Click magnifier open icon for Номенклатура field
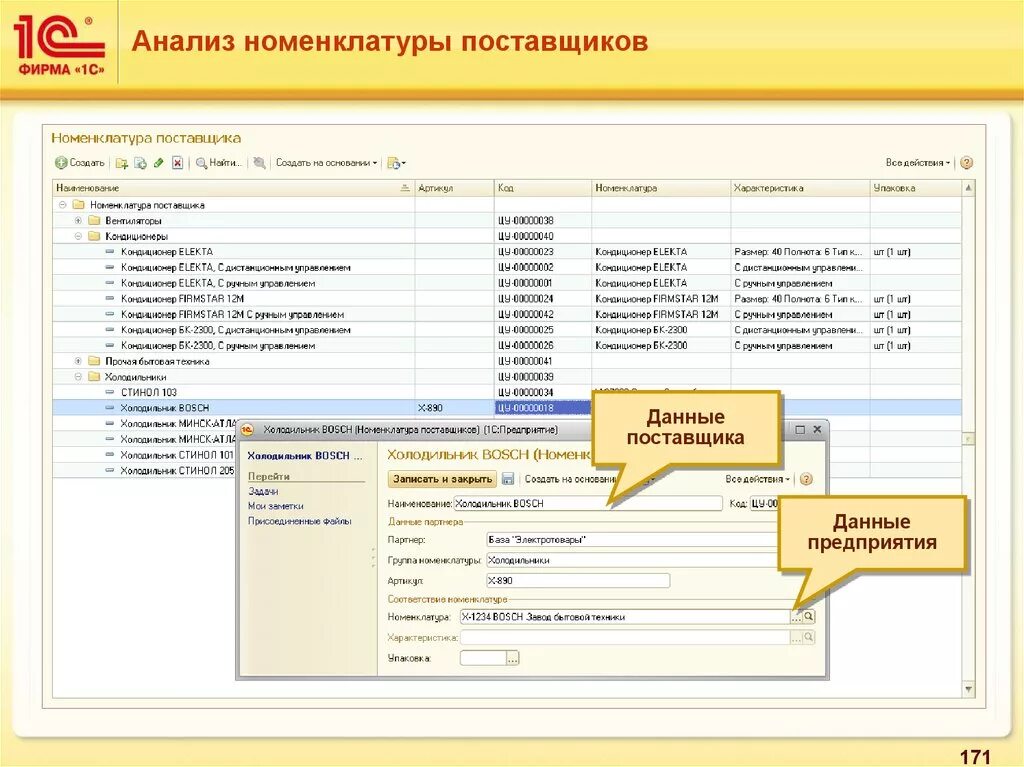The image size is (1024, 767). (x=808, y=617)
